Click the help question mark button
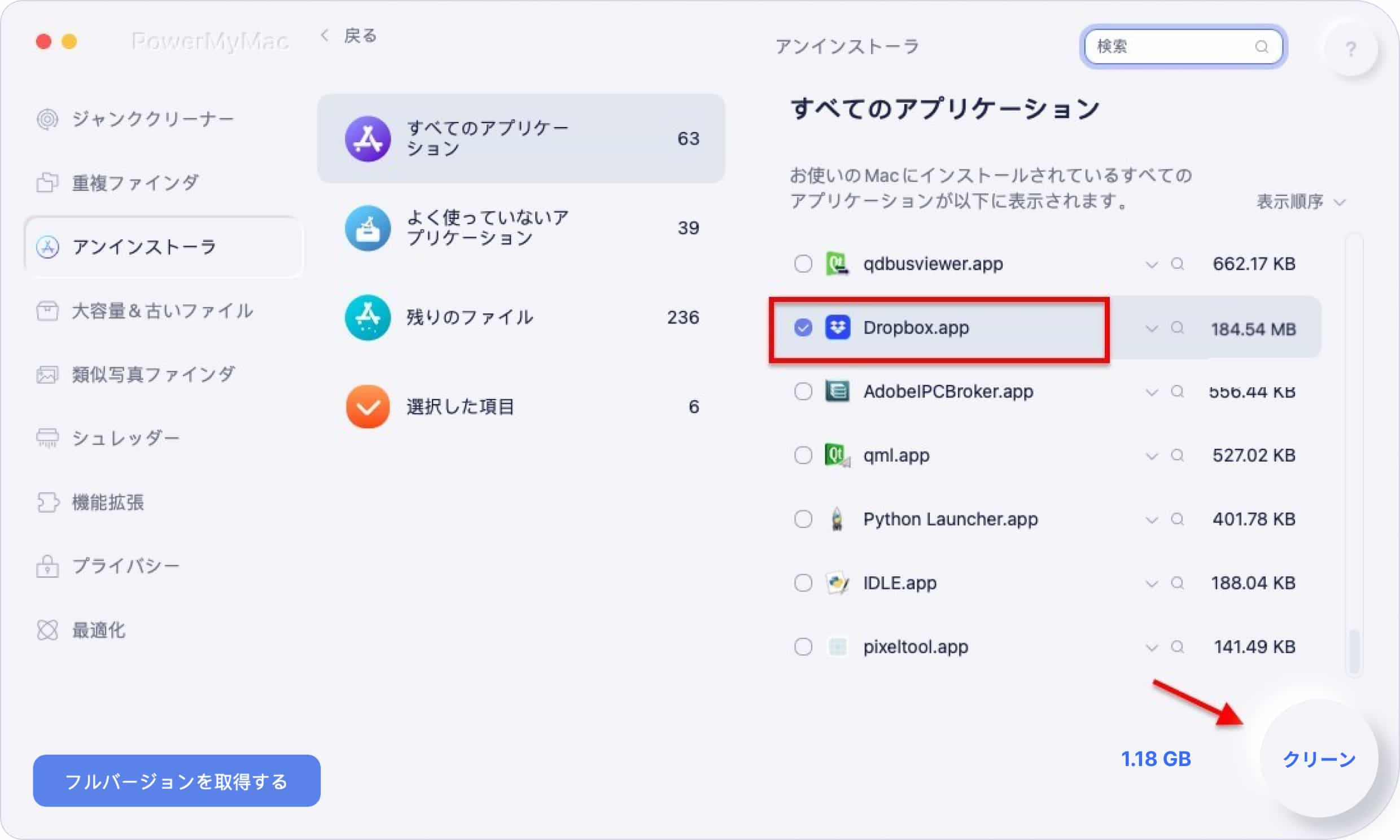 [1351, 49]
